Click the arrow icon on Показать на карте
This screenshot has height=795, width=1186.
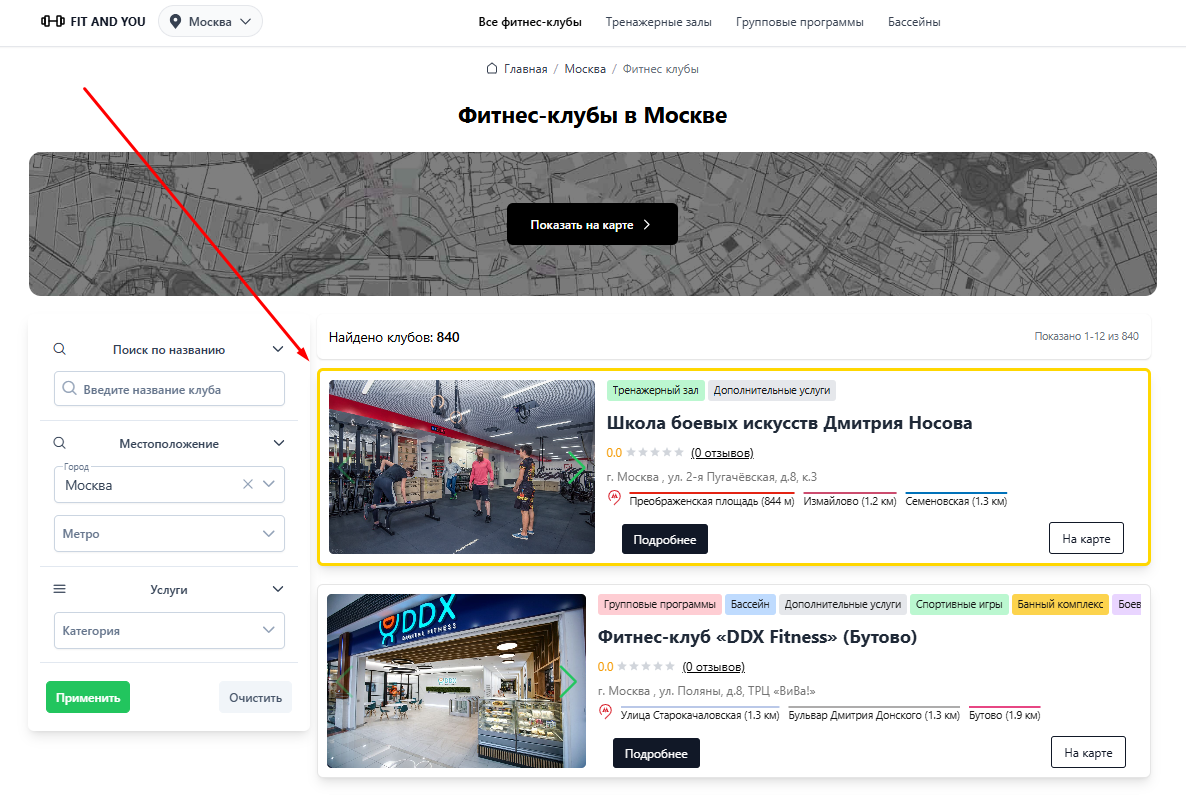[x=647, y=224]
